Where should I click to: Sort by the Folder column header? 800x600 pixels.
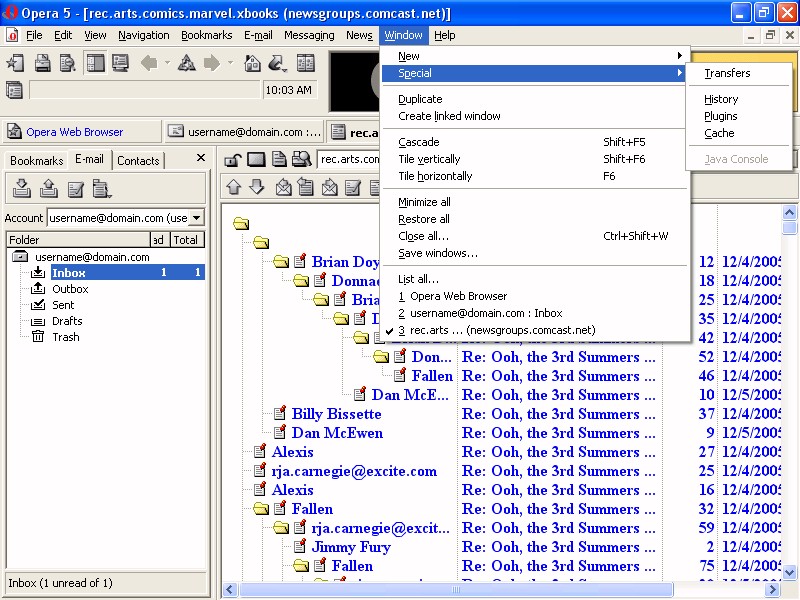[79, 240]
